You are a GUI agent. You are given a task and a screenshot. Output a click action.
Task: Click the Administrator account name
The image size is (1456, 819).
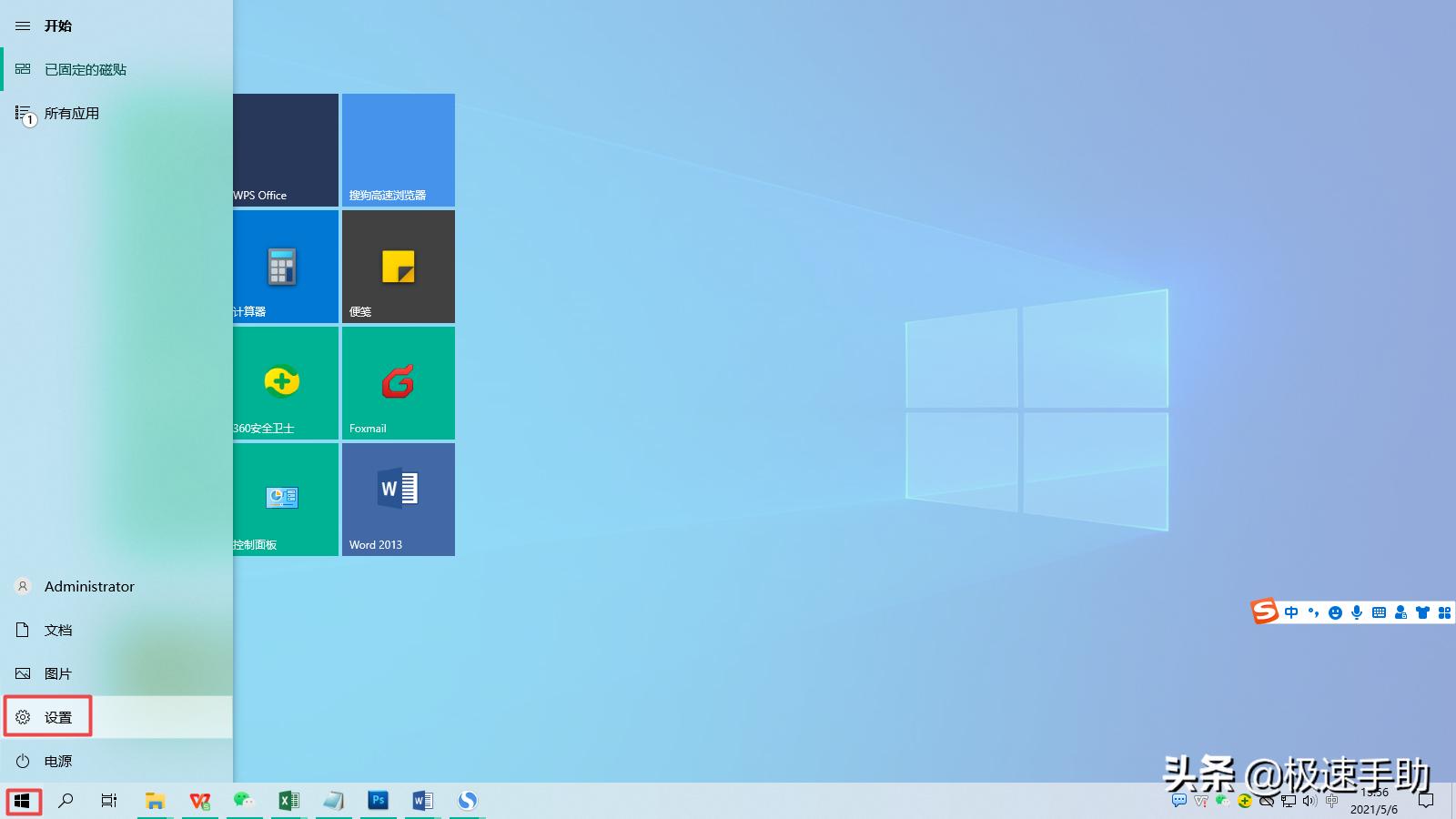pos(89,586)
